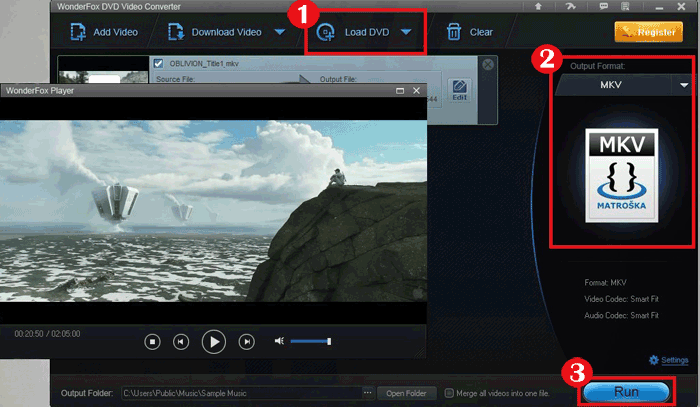Image resolution: width=700 pixels, height=407 pixels.
Task: Open the Edit tool for OBLIVION video
Action: point(459,91)
